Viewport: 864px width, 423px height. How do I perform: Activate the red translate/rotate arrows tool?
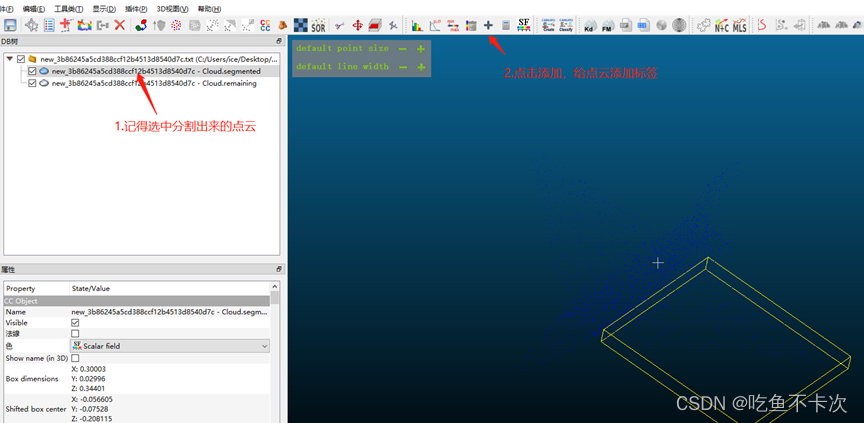coord(358,25)
